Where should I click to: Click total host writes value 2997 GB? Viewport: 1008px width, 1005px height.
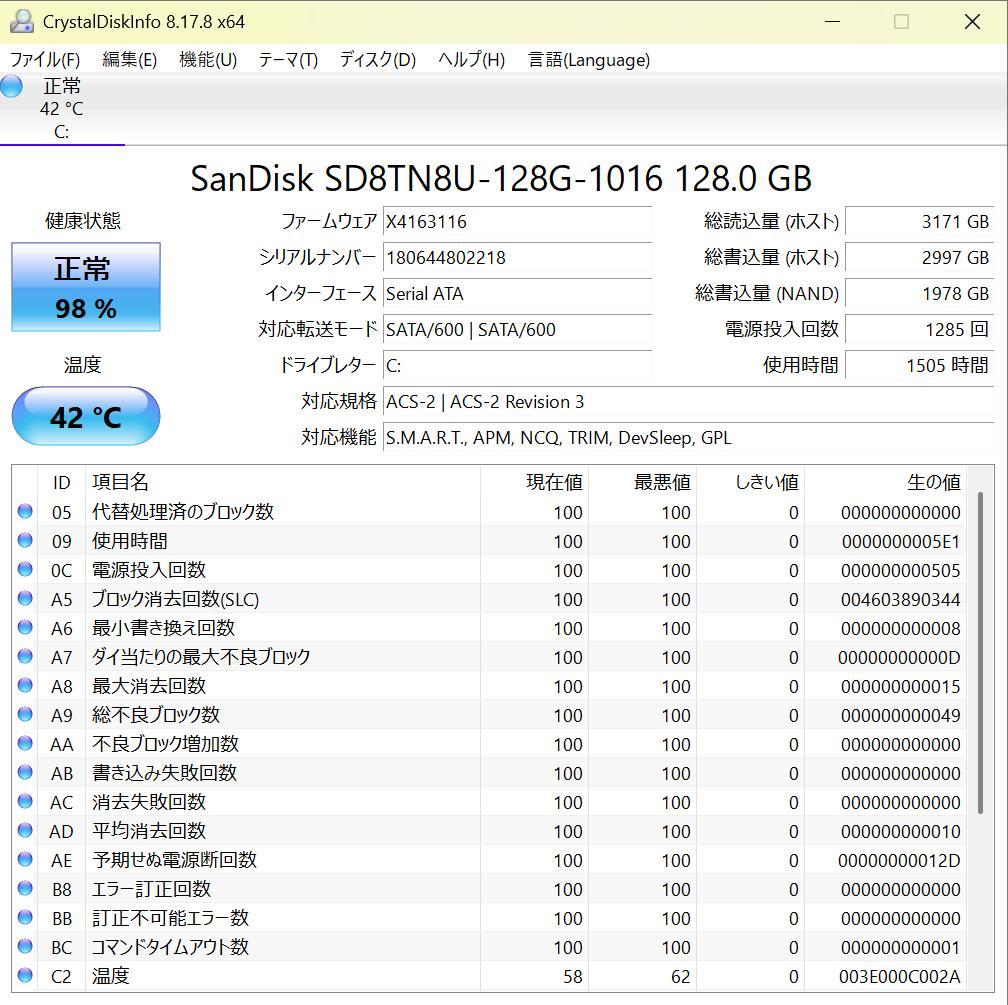tap(919, 258)
